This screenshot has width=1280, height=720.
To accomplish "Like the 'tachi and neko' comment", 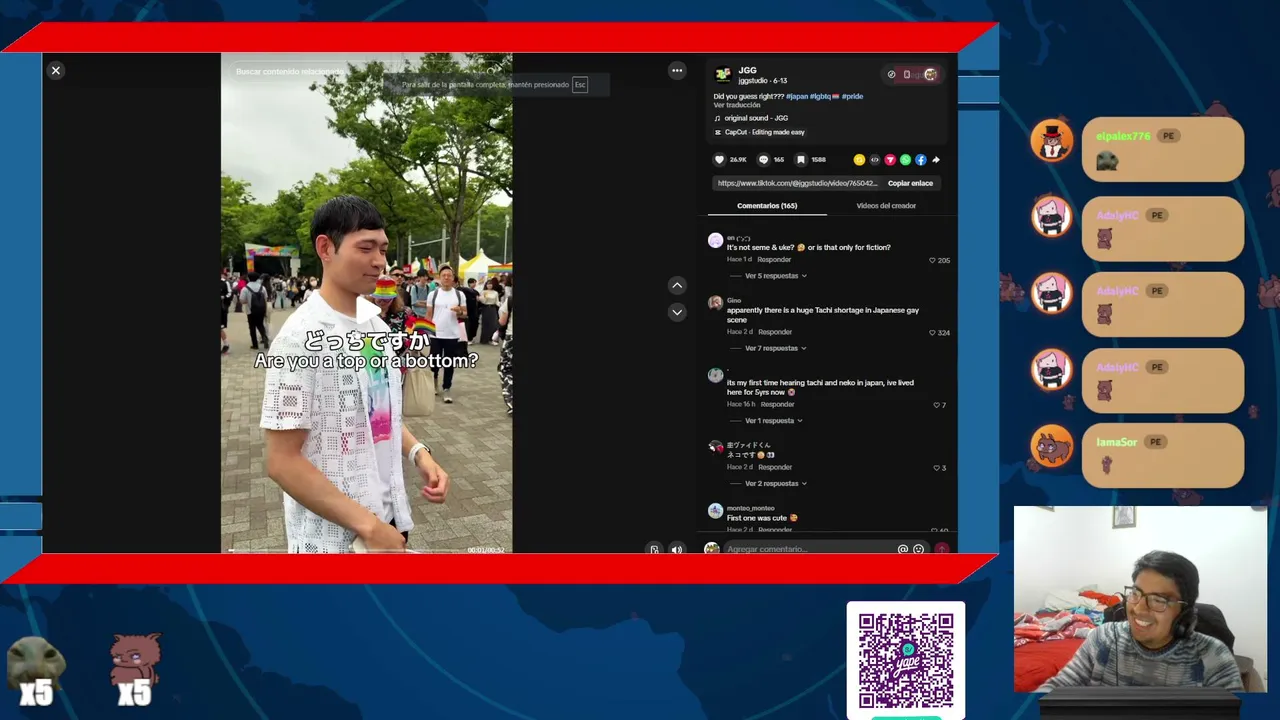I will 936,405.
